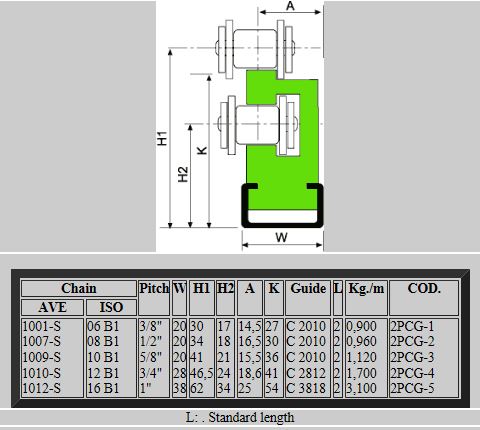Viewport: 480px width, 430px height.
Task: Click the 'H2' dimension label in diagram
Action: 183,174
